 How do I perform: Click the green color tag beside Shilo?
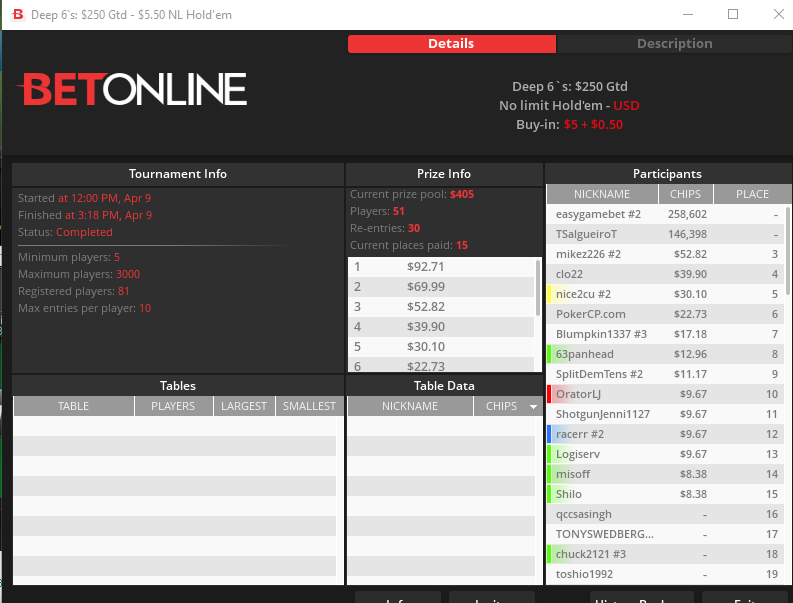point(549,494)
